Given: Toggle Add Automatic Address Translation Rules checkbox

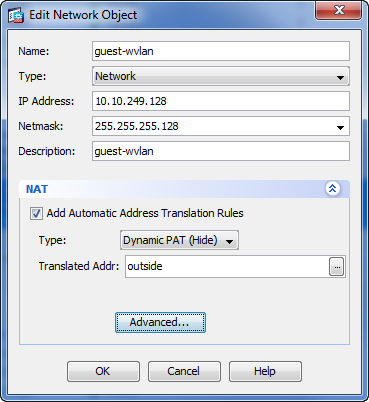Looking at the screenshot, I should point(36,213).
